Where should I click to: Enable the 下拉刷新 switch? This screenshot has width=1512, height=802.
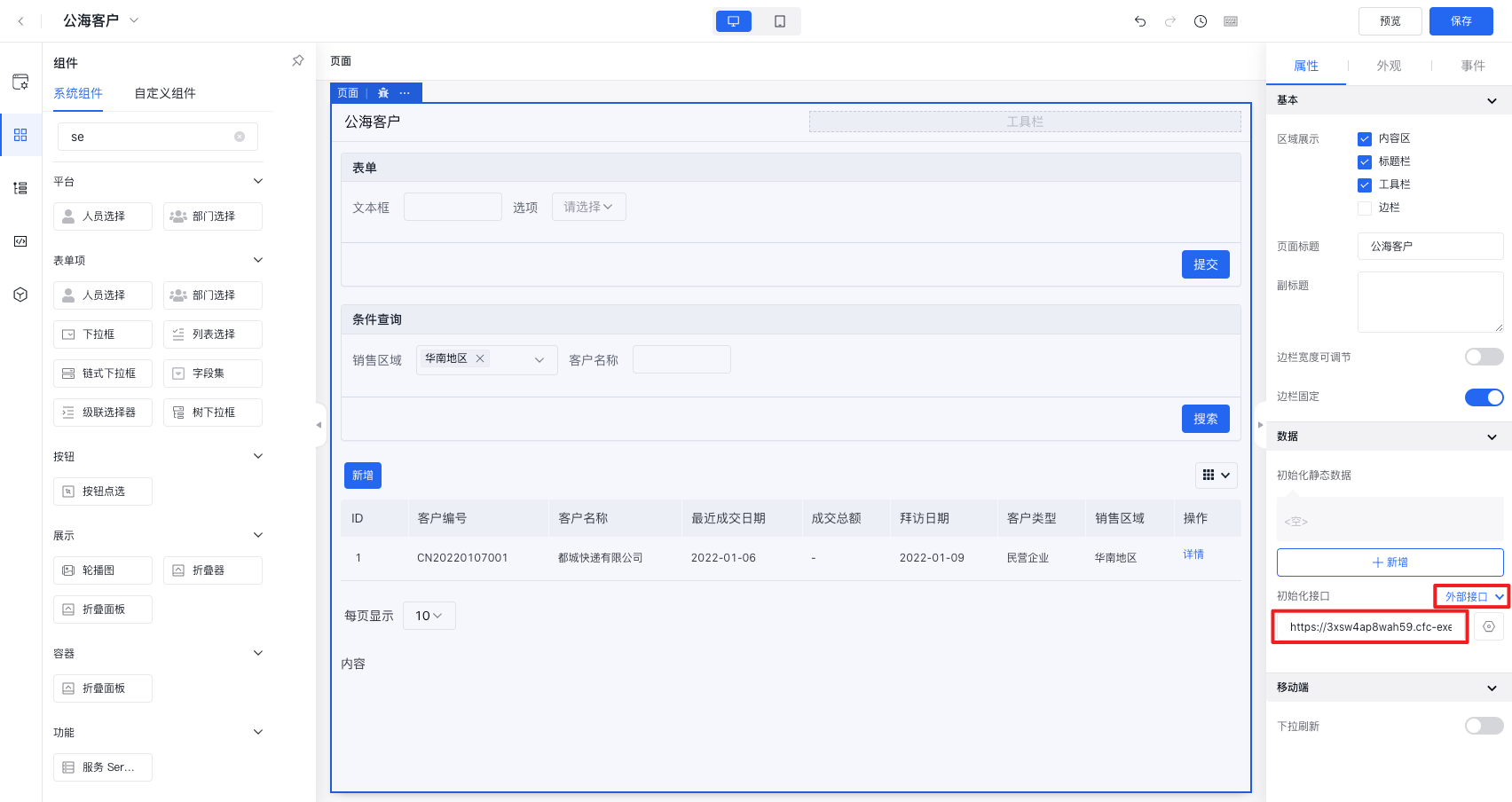pos(1484,726)
